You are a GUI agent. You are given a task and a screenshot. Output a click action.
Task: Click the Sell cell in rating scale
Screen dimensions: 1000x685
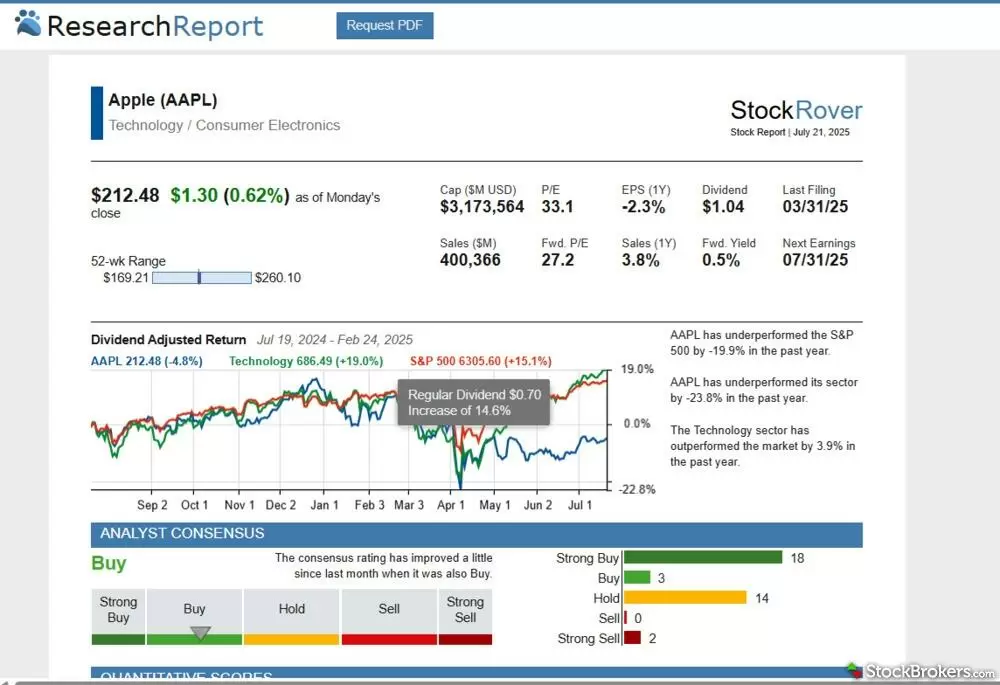(x=389, y=616)
